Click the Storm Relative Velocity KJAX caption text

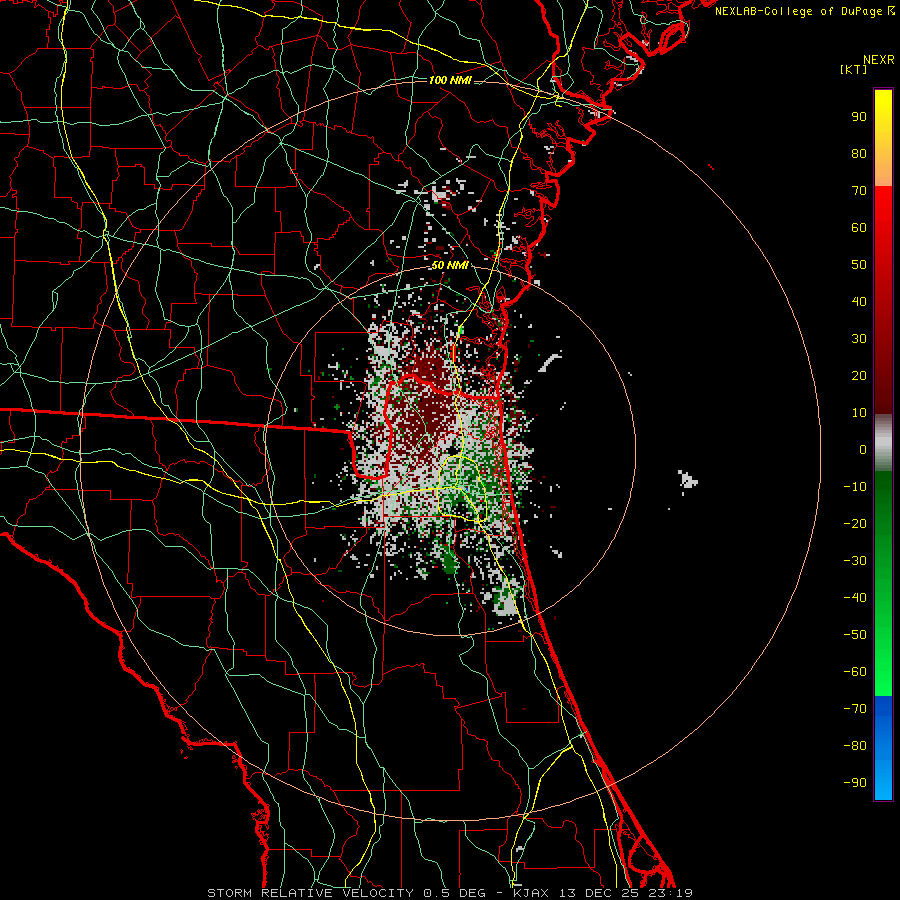(450, 893)
